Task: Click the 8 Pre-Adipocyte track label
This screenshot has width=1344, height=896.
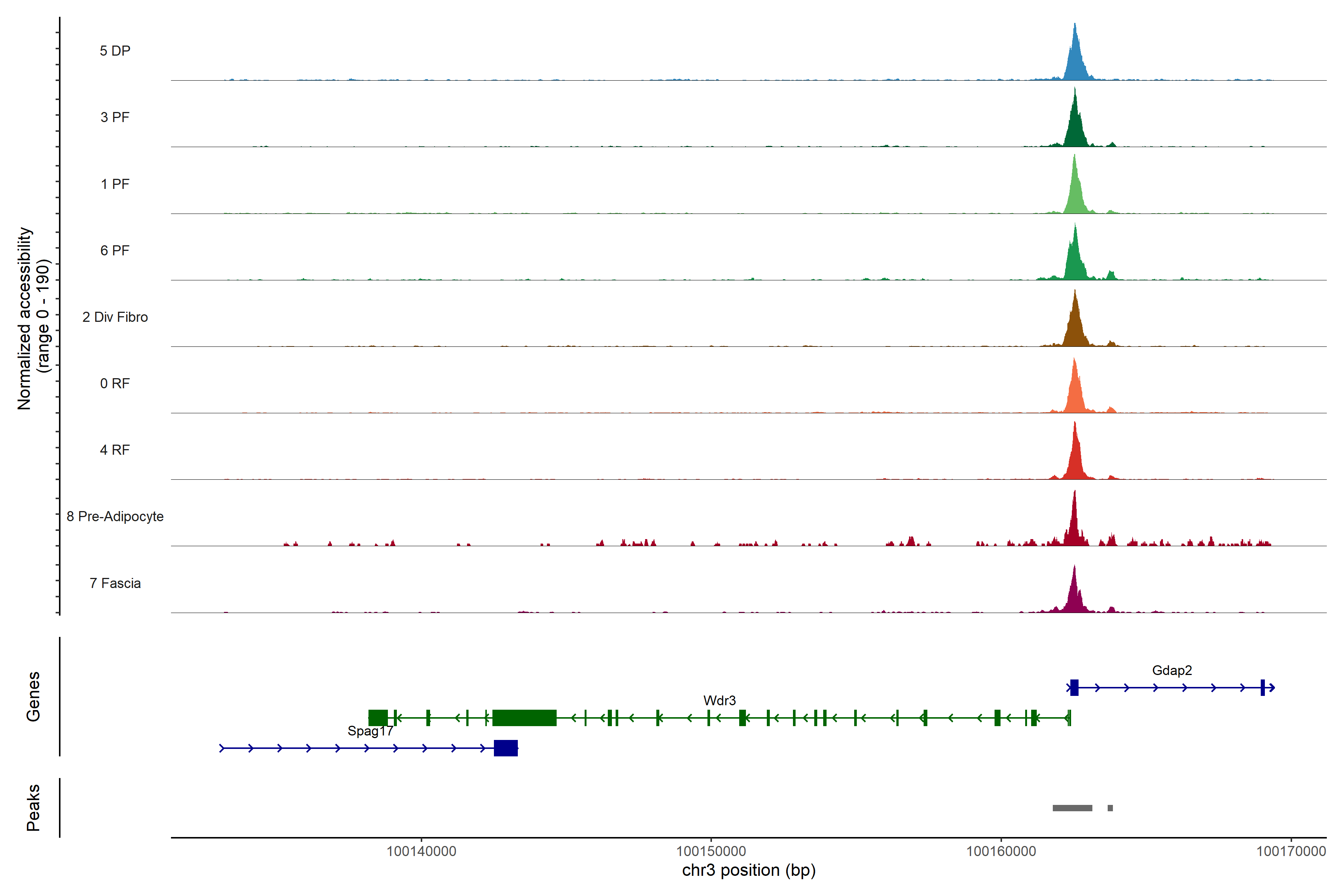Action: (x=115, y=517)
